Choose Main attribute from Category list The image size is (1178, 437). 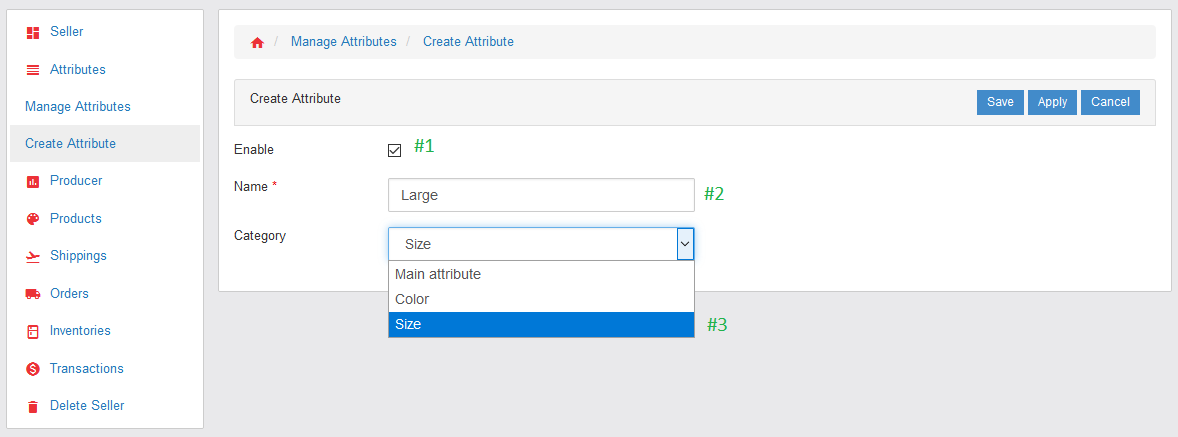[541, 274]
